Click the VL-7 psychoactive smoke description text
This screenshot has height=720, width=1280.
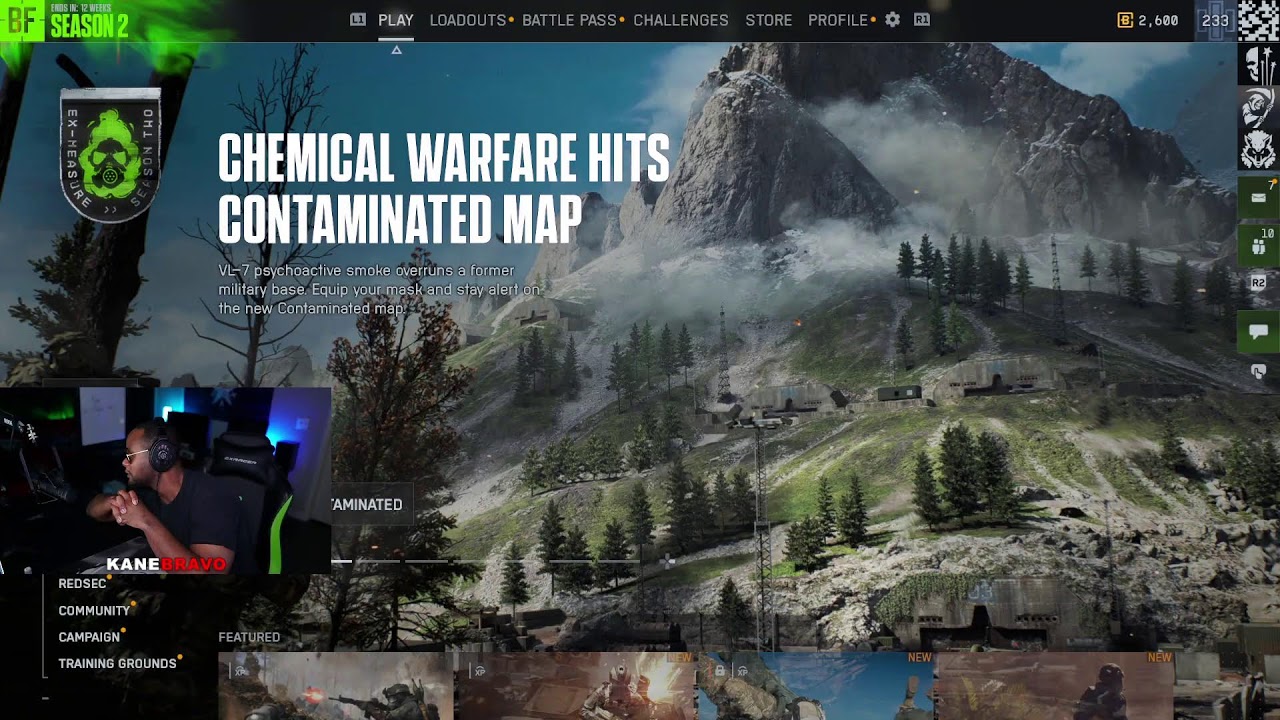380,290
